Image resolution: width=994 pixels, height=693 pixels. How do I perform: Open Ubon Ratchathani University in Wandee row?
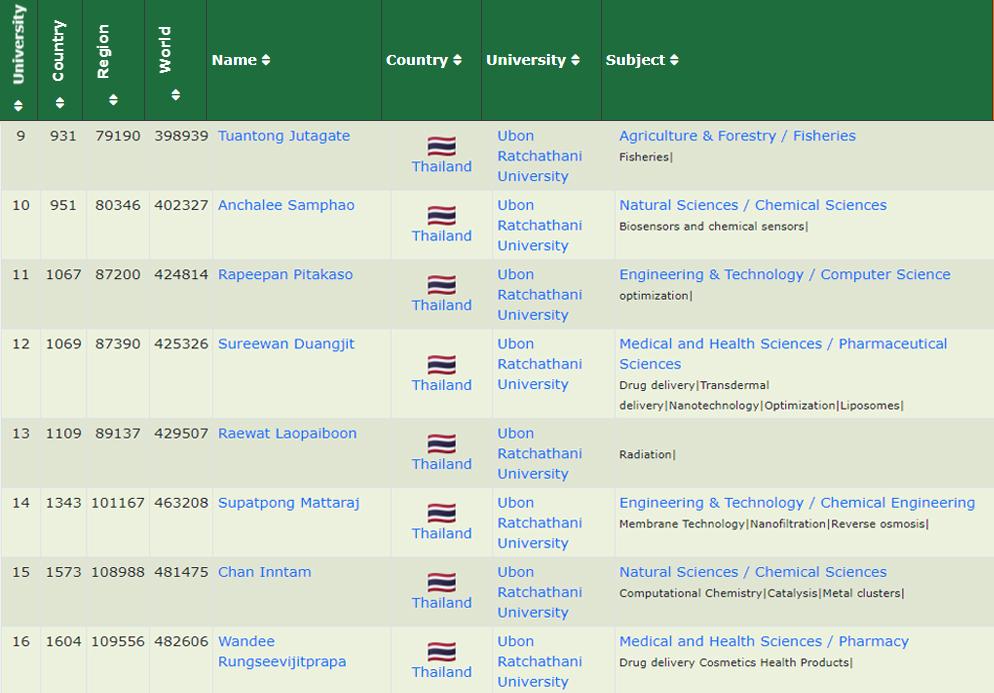click(x=539, y=661)
